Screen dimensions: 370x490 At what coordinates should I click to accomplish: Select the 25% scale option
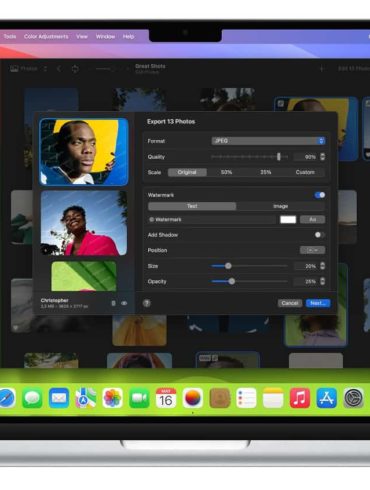(266, 172)
